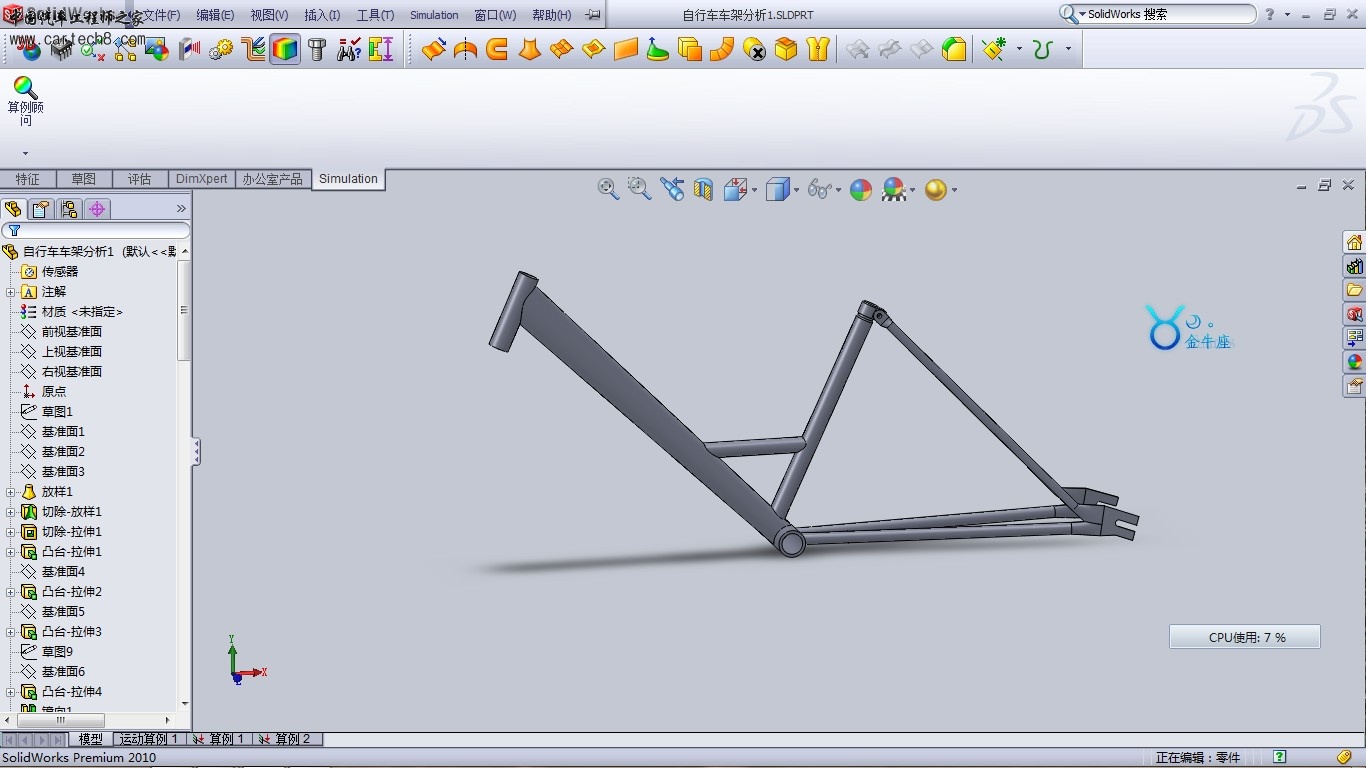This screenshot has width=1366, height=768.
Task: Click in the SolidWorks 搜索 search box
Action: [x=1158, y=14]
